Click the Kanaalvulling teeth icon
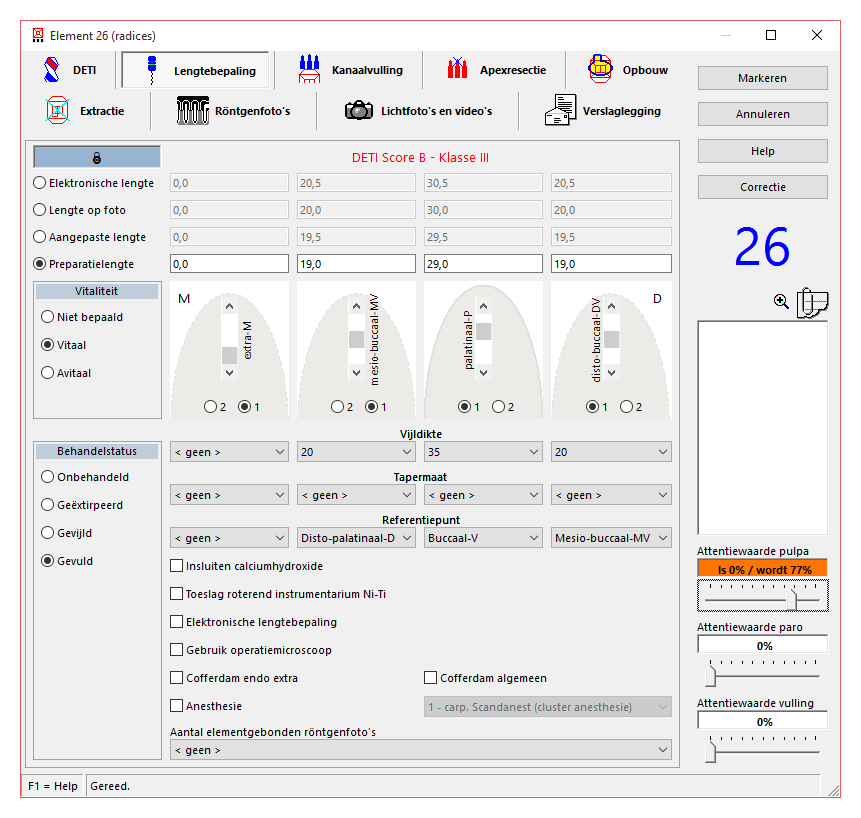Screen dimensions: 861x818 pos(309,69)
